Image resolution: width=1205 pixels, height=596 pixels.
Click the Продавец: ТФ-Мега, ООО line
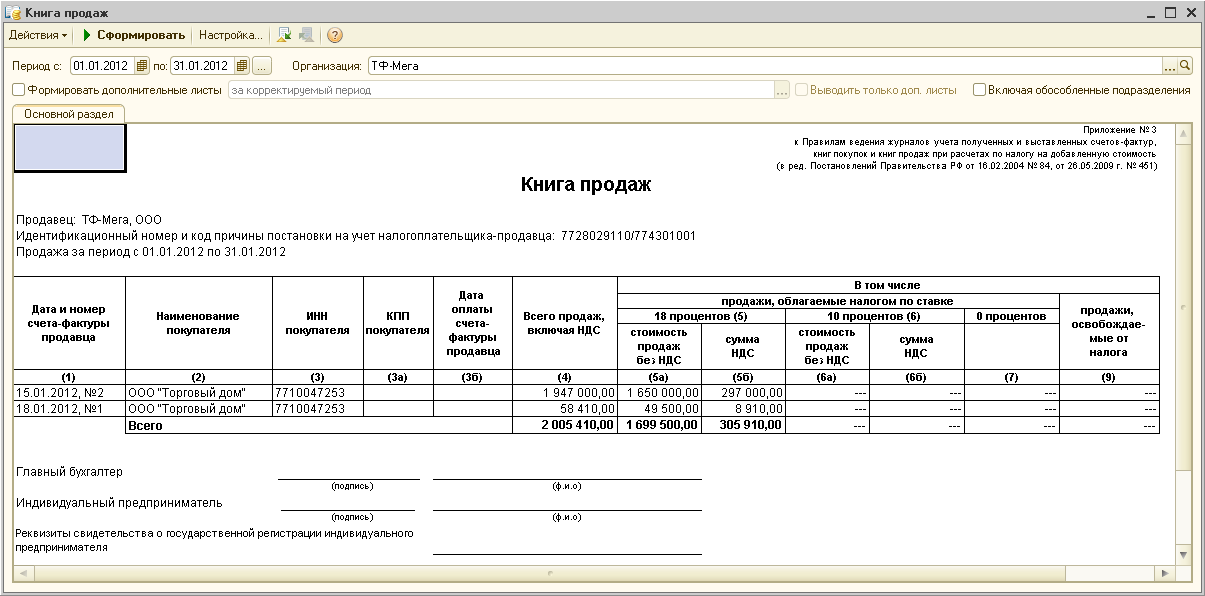[x=89, y=220]
